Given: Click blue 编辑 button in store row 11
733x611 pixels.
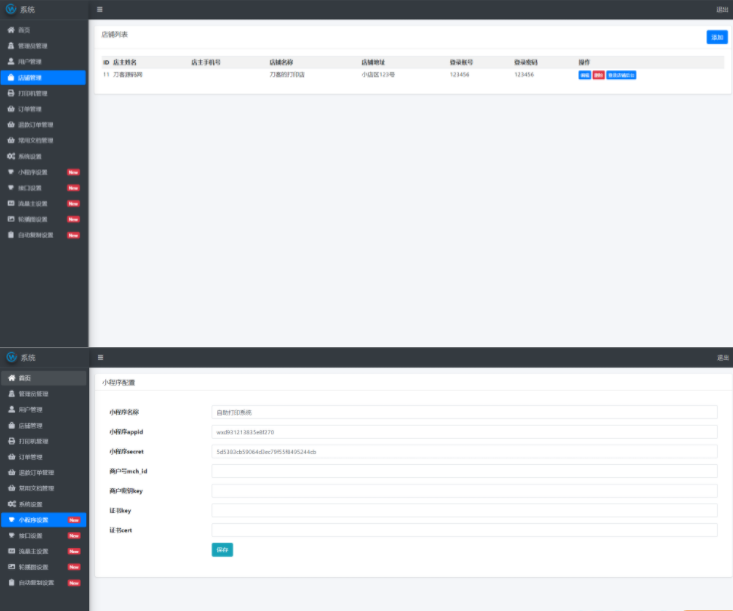Looking at the screenshot, I should [x=584, y=75].
